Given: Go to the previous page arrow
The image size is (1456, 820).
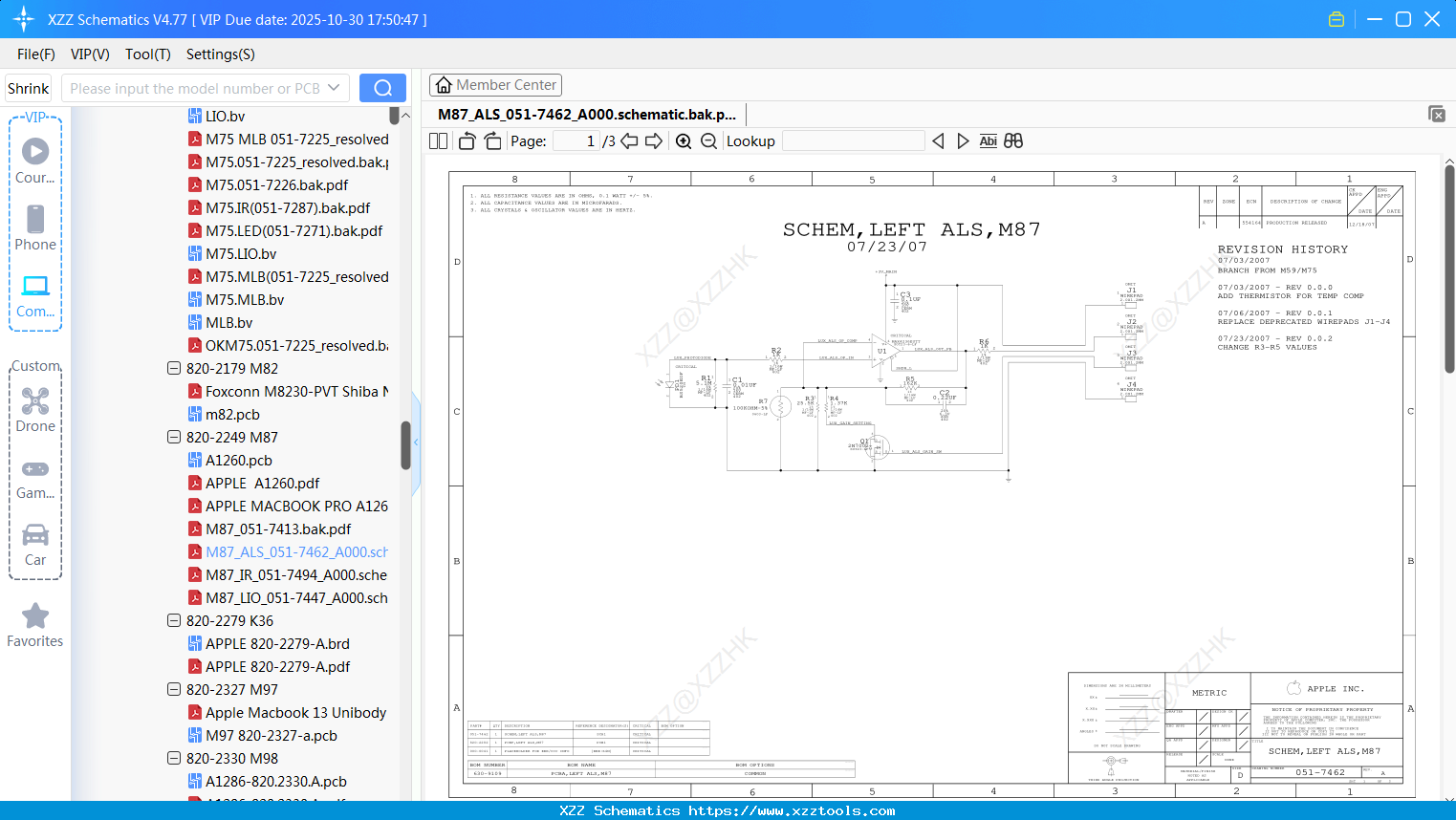Looking at the screenshot, I should 629,141.
